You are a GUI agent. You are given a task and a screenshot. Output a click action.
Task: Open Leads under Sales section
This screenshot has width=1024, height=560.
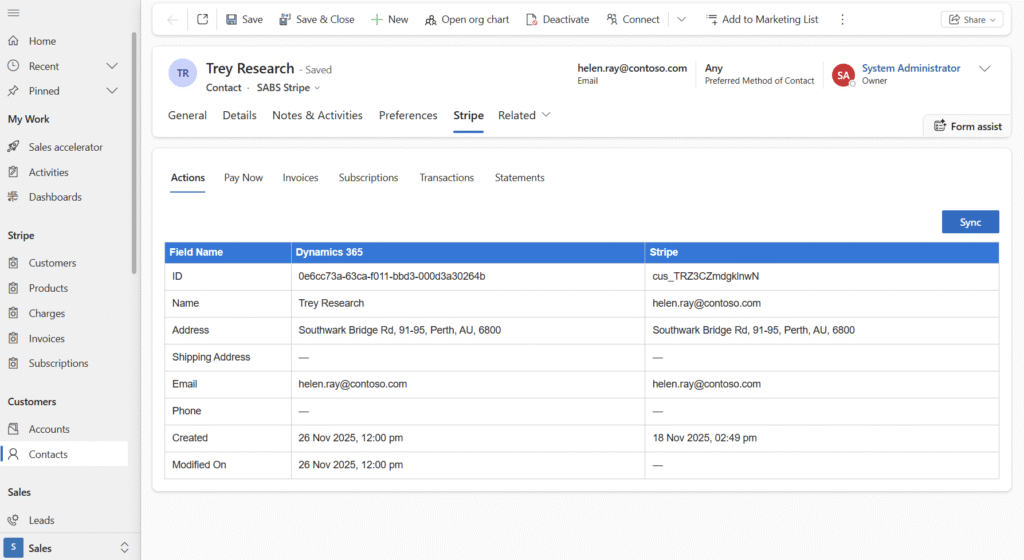[41, 520]
